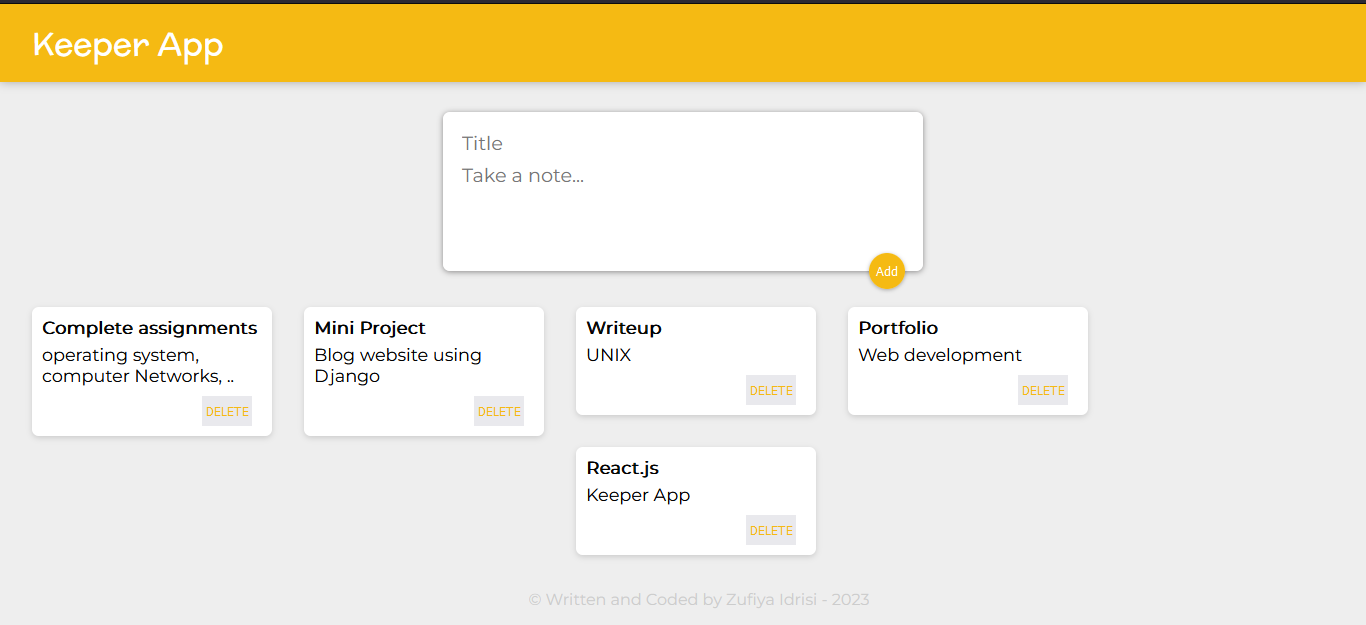This screenshot has width=1366, height=625.
Task: Click the UNIX note body text
Action: 608,355
